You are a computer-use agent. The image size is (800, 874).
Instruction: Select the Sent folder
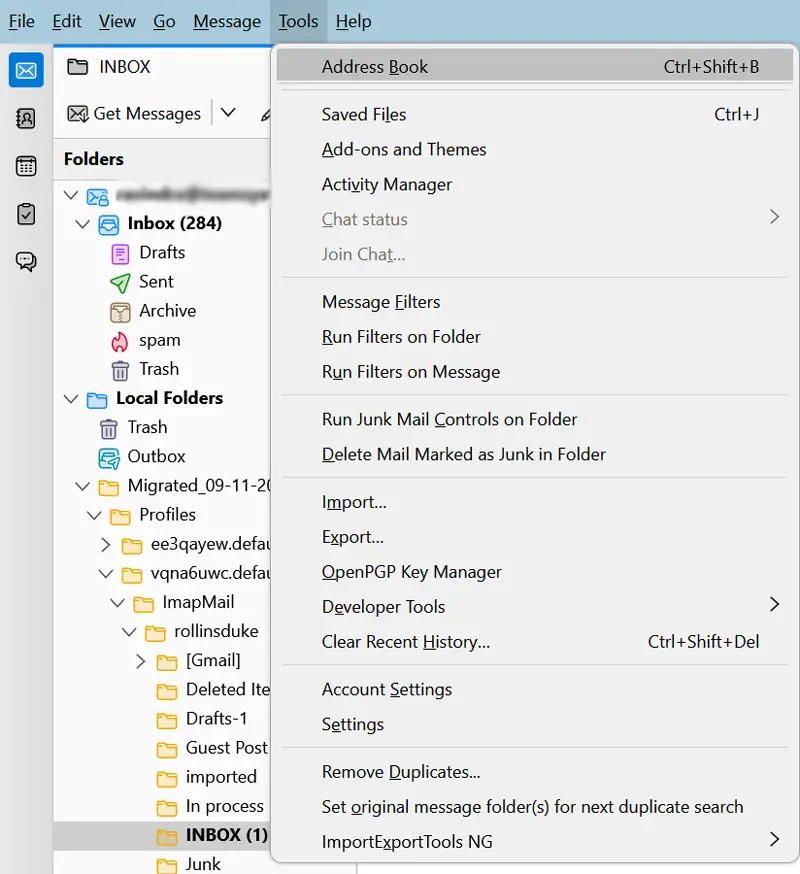click(156, 282)
